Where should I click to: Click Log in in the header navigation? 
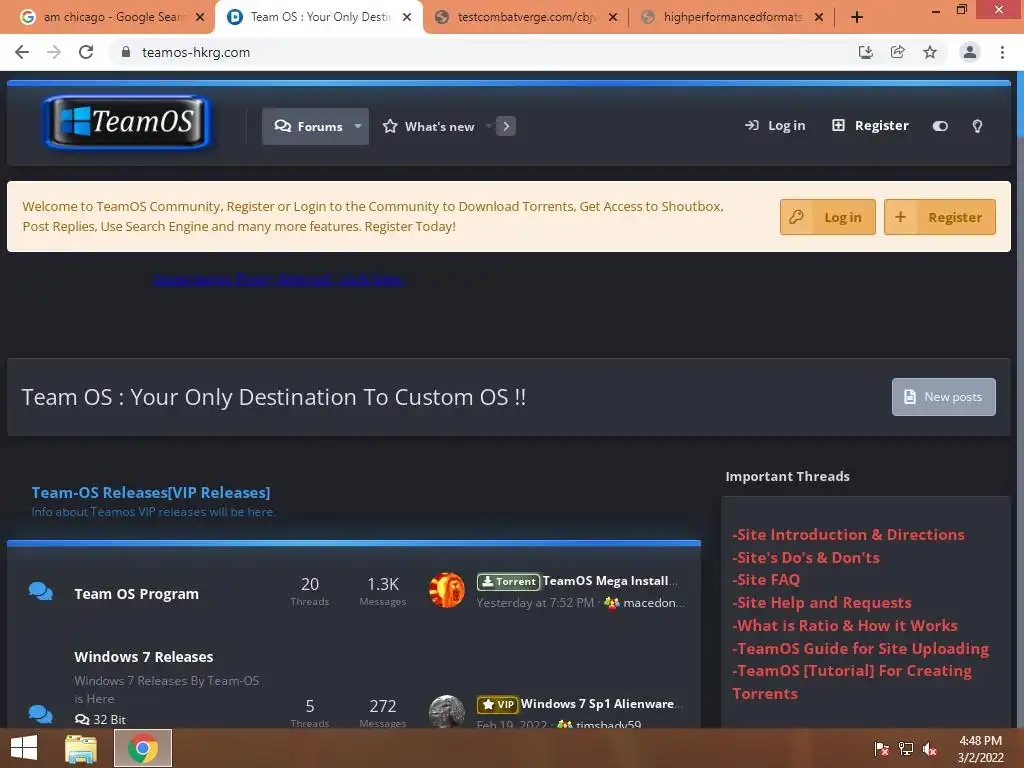pyautogui.click(x=775, y=125)
